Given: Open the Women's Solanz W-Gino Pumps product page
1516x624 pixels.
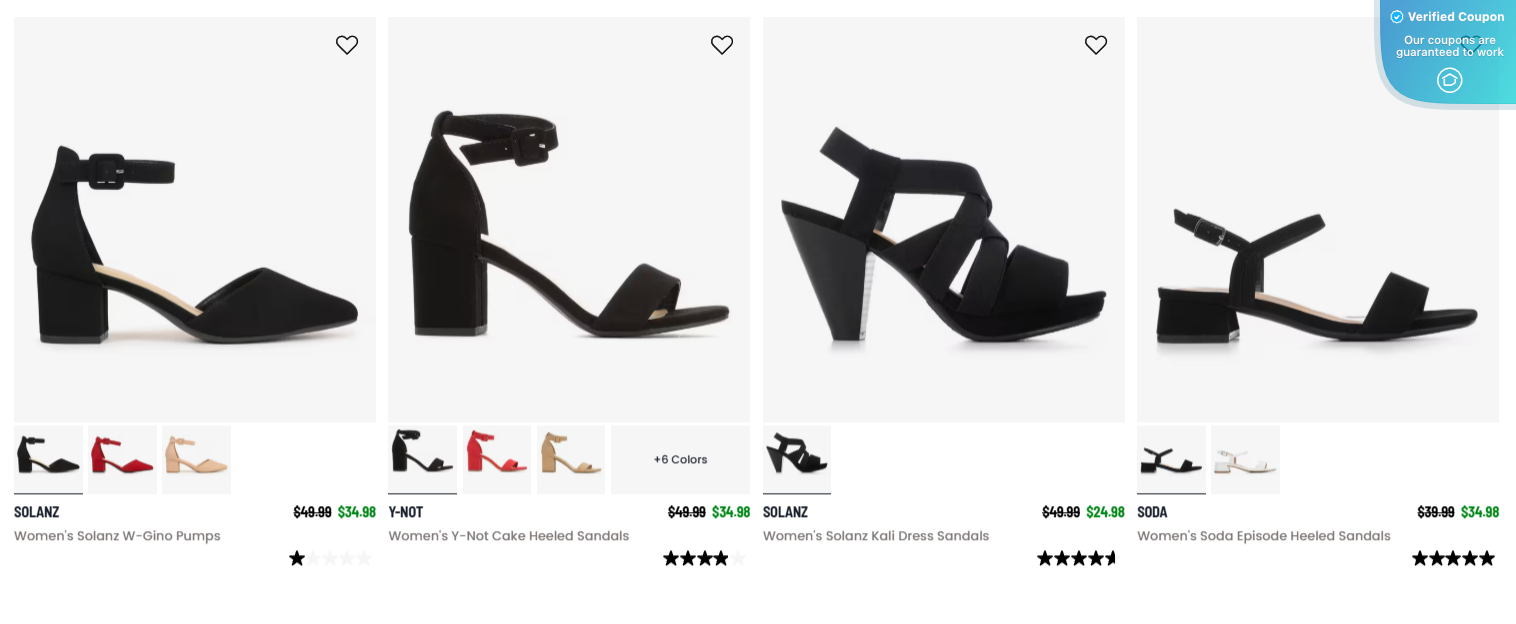Looking at the screenshot, I should click(x=117, y=535).
